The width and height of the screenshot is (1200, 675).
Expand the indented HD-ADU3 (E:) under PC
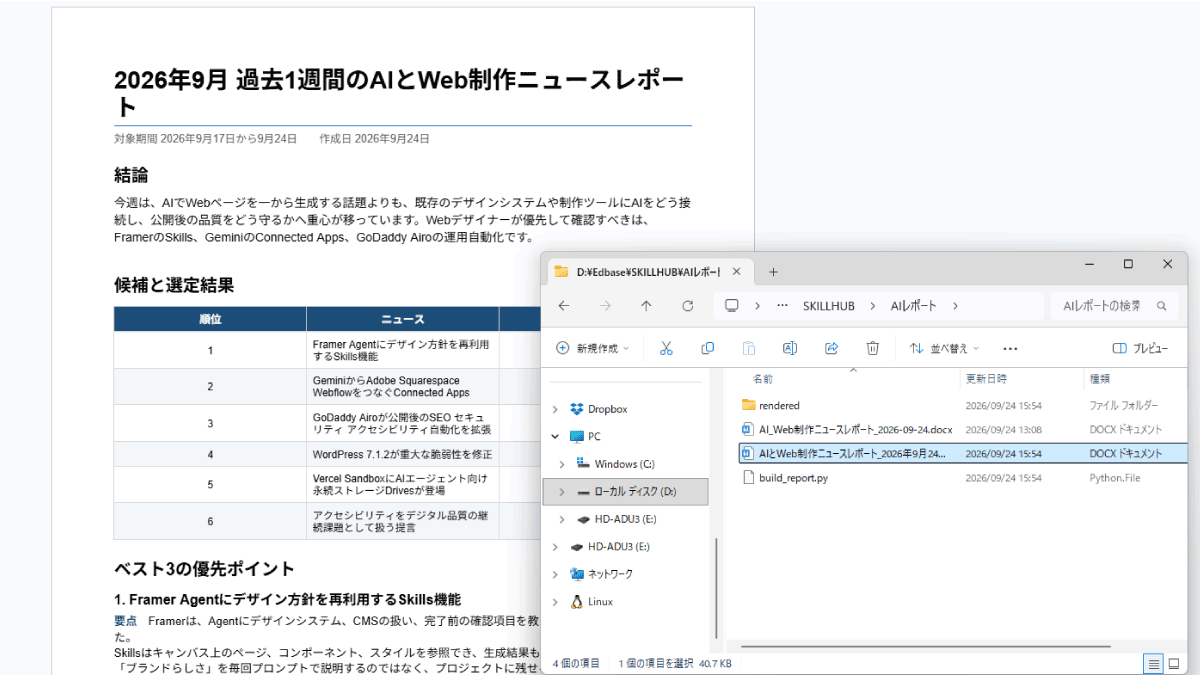click(x=562, y=519)
